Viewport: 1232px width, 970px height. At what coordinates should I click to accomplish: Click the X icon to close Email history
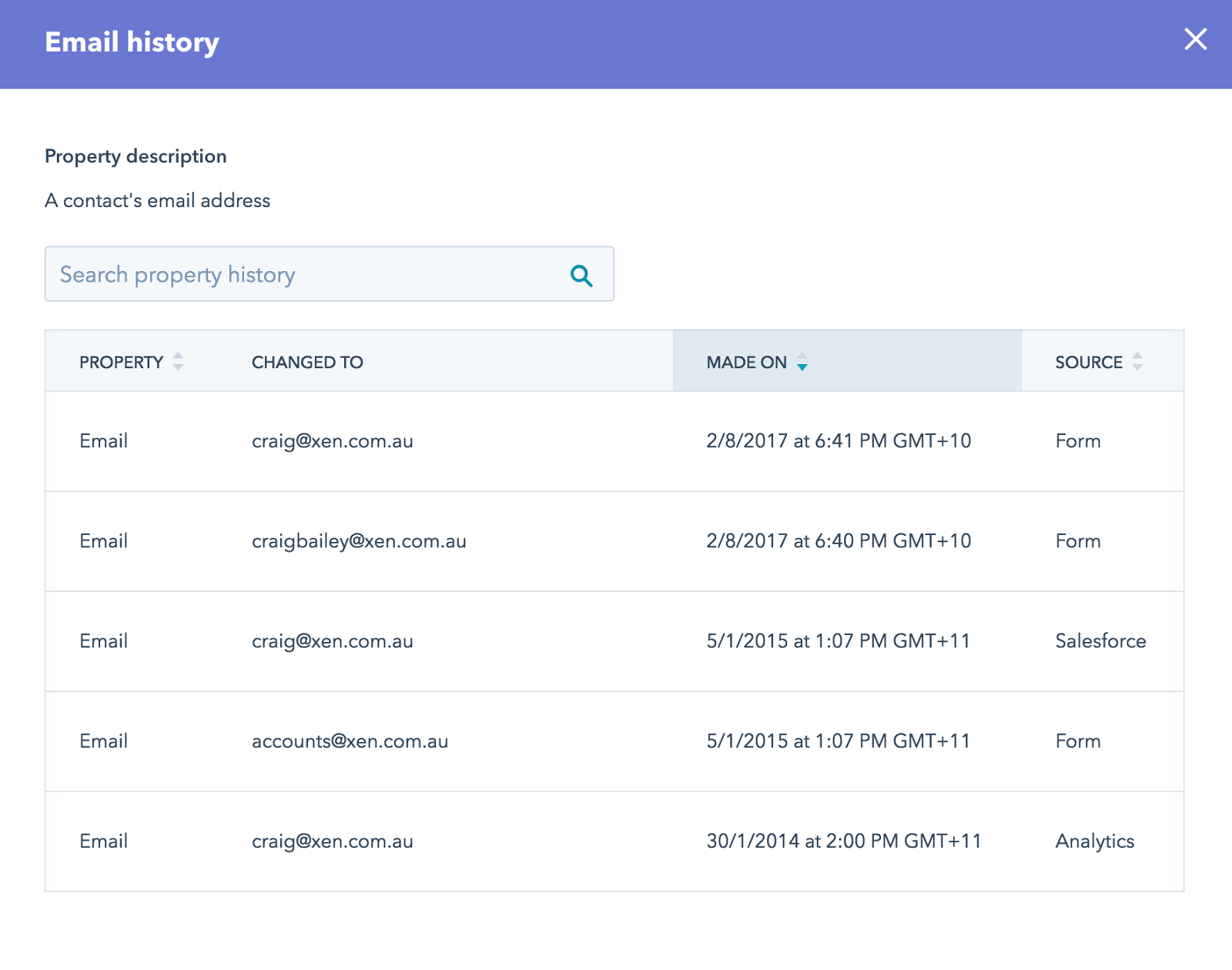pyautogui.click(x=1195, y=40)
